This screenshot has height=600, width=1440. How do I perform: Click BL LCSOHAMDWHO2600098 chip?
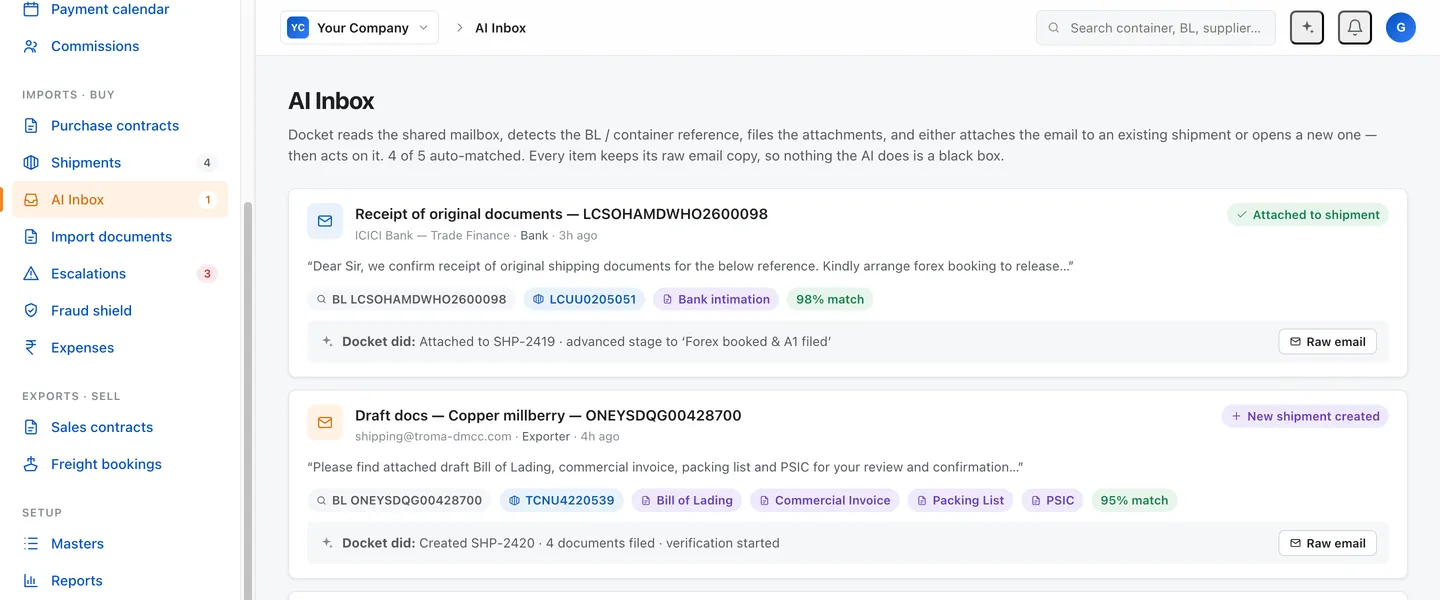coord(411,299)
